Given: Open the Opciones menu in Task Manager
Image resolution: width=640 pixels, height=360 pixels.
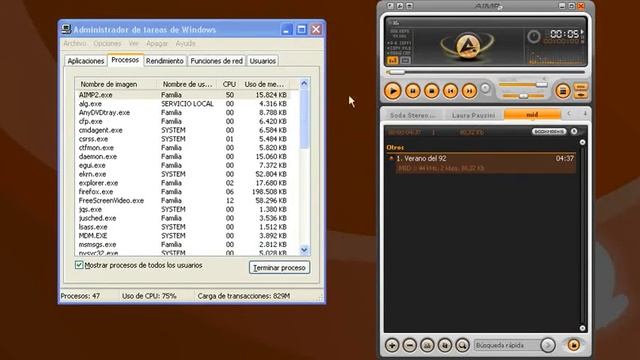Looking at the screenshot, I should tap(107, 43).
